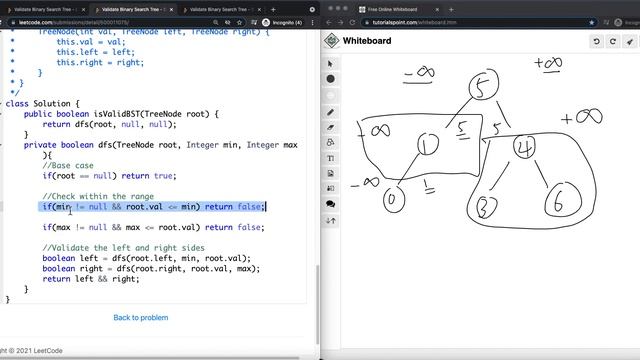Click 'return dfs(root, null, null);' line

[x=109, y=124]
